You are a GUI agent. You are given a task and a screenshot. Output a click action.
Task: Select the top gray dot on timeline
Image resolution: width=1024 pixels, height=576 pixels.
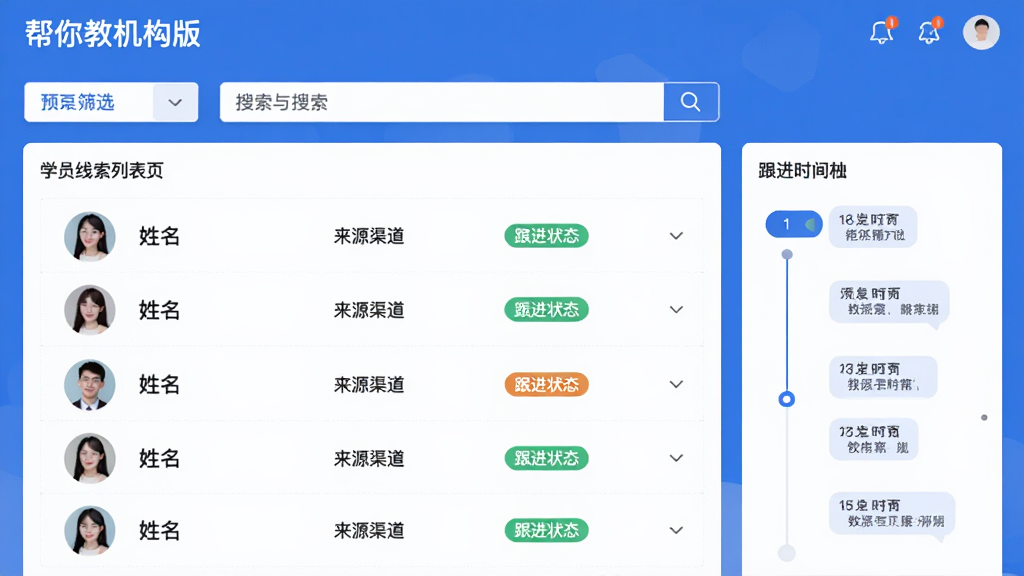[787, 254]
